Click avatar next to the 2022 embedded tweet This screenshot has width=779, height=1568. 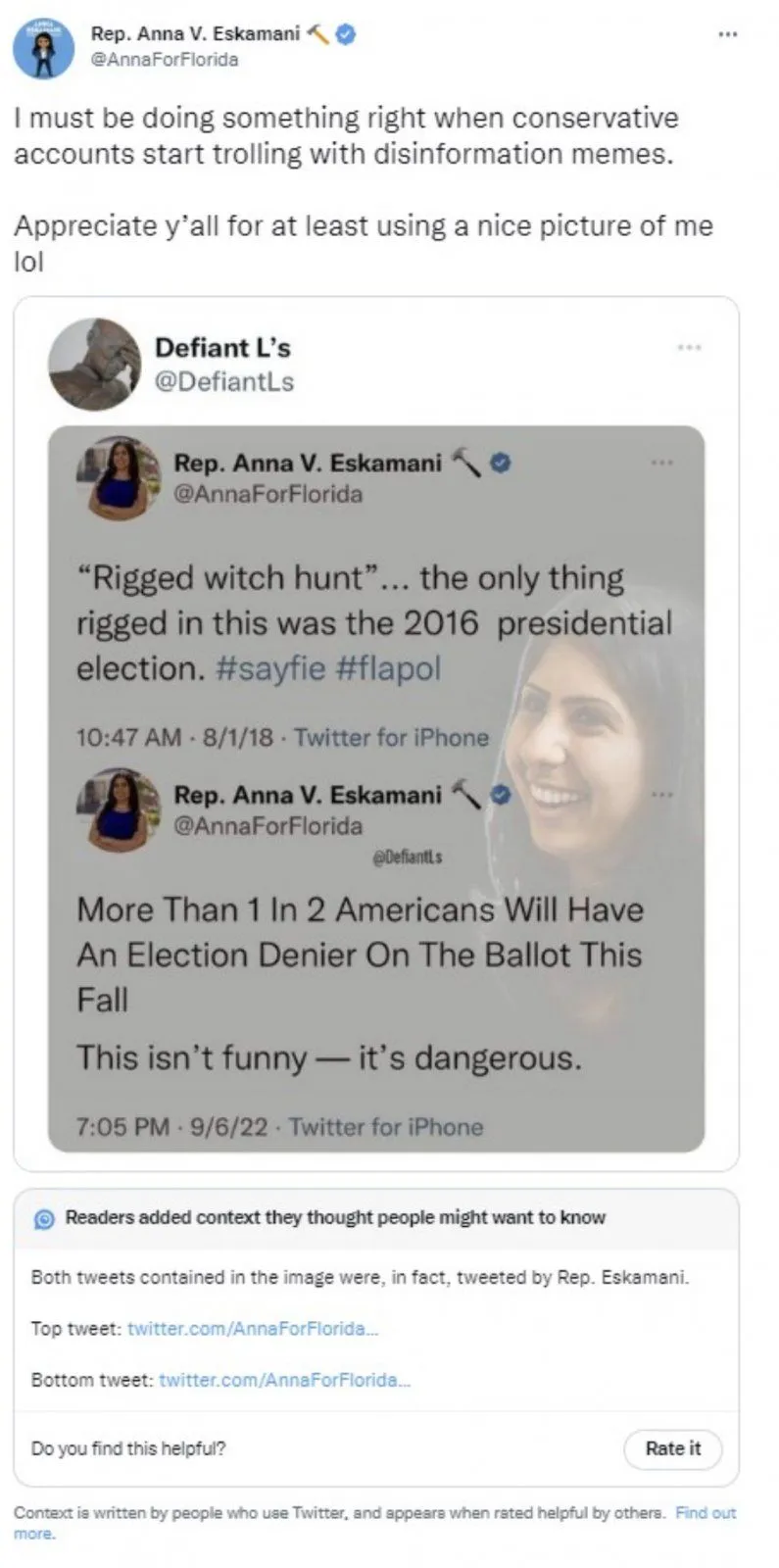click(121, 809)
